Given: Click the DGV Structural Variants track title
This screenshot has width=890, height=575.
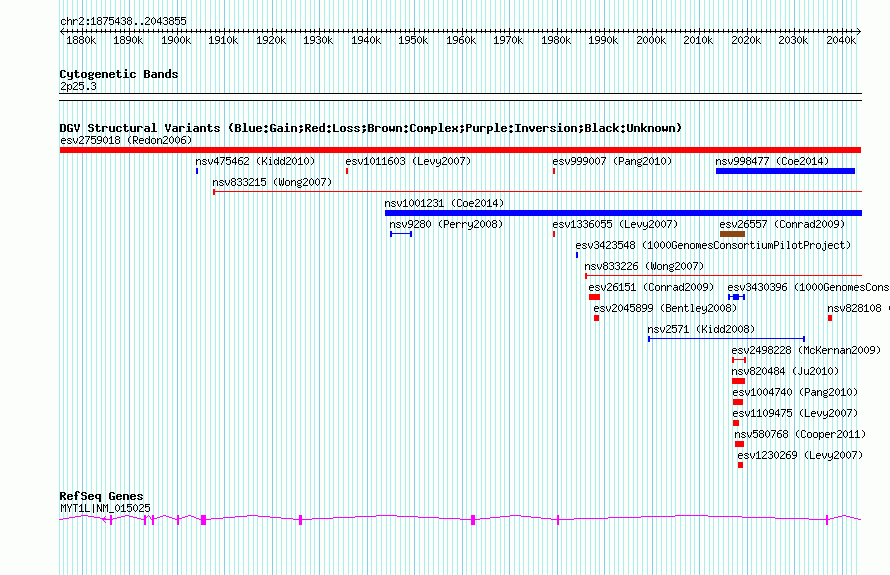Looking at the screenshot, I should (x=370, y=128).
